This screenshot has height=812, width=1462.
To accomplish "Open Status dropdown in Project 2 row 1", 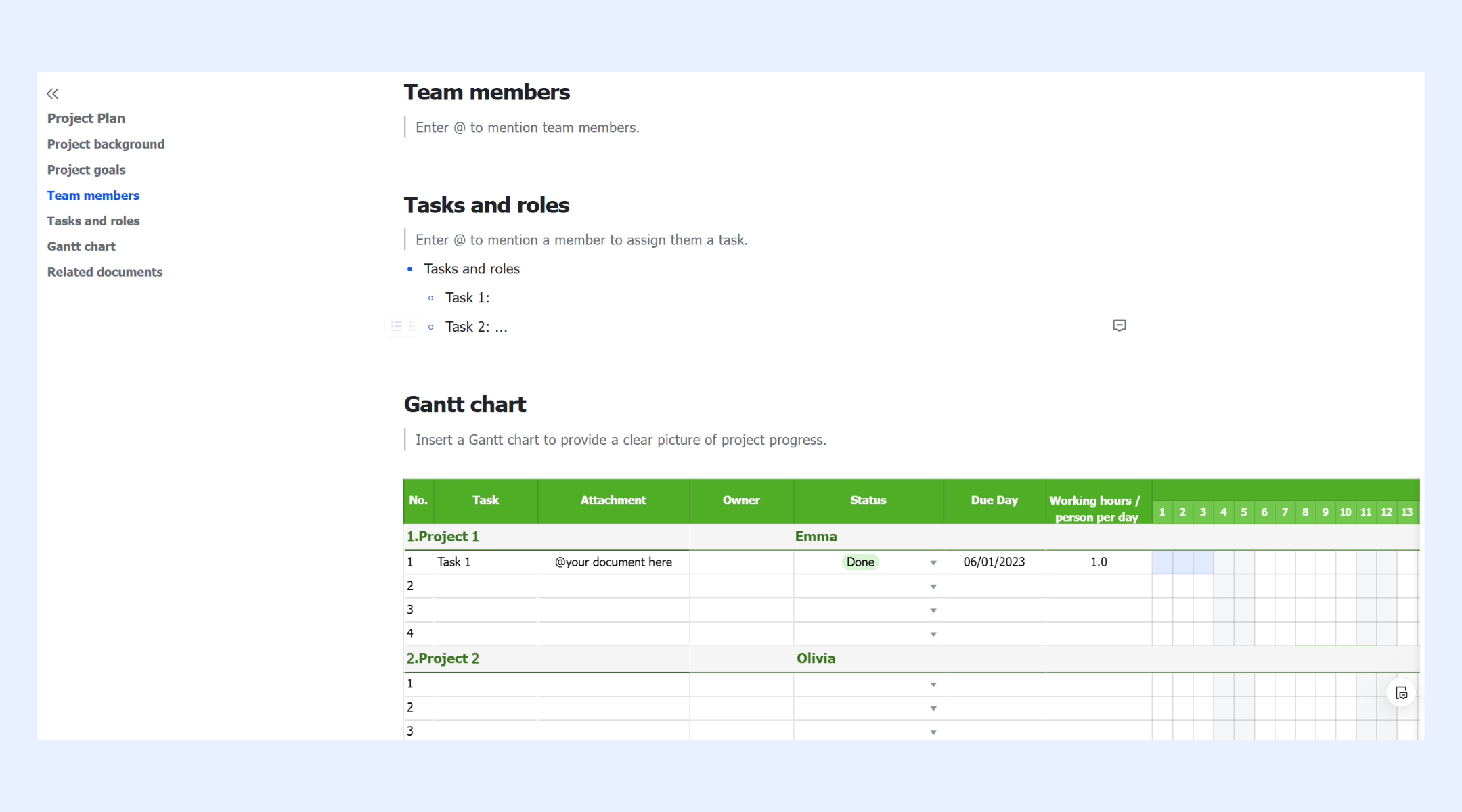I will coord(933,685).
